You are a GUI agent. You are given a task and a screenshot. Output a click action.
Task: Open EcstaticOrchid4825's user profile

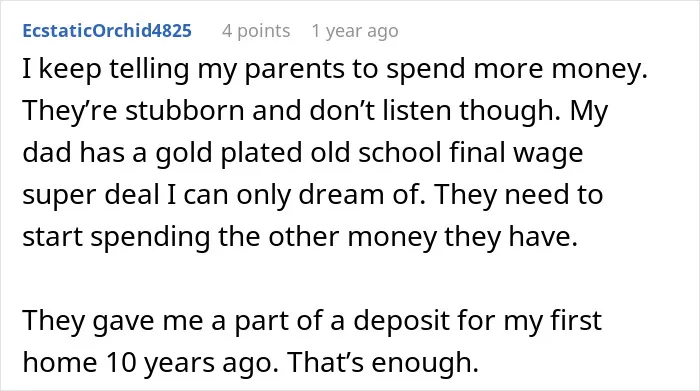pos(107,31)
